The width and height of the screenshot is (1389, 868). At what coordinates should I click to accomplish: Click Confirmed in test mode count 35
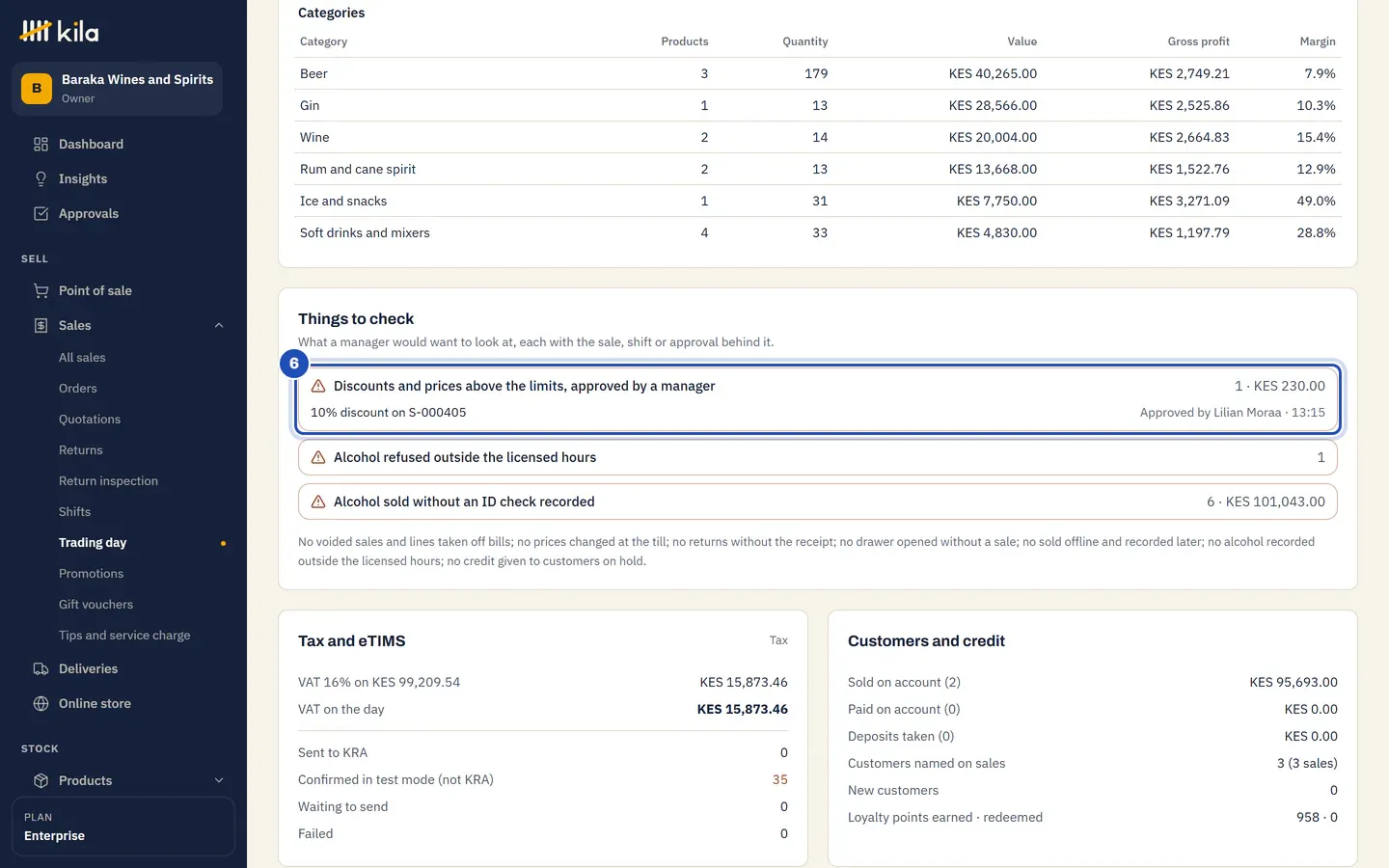(x=779, y=779)
